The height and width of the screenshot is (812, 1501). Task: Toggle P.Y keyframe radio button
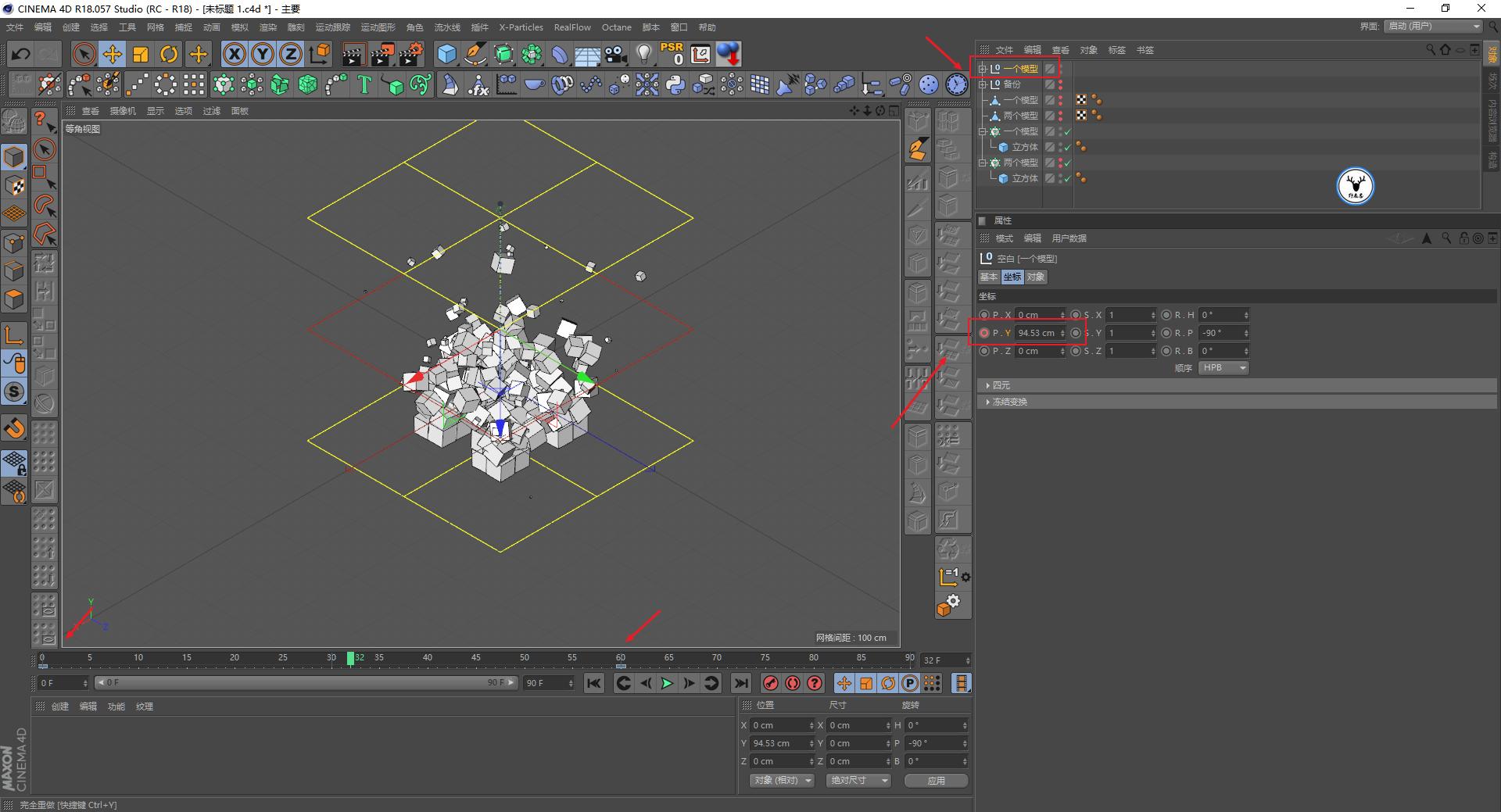pos(984,333)
